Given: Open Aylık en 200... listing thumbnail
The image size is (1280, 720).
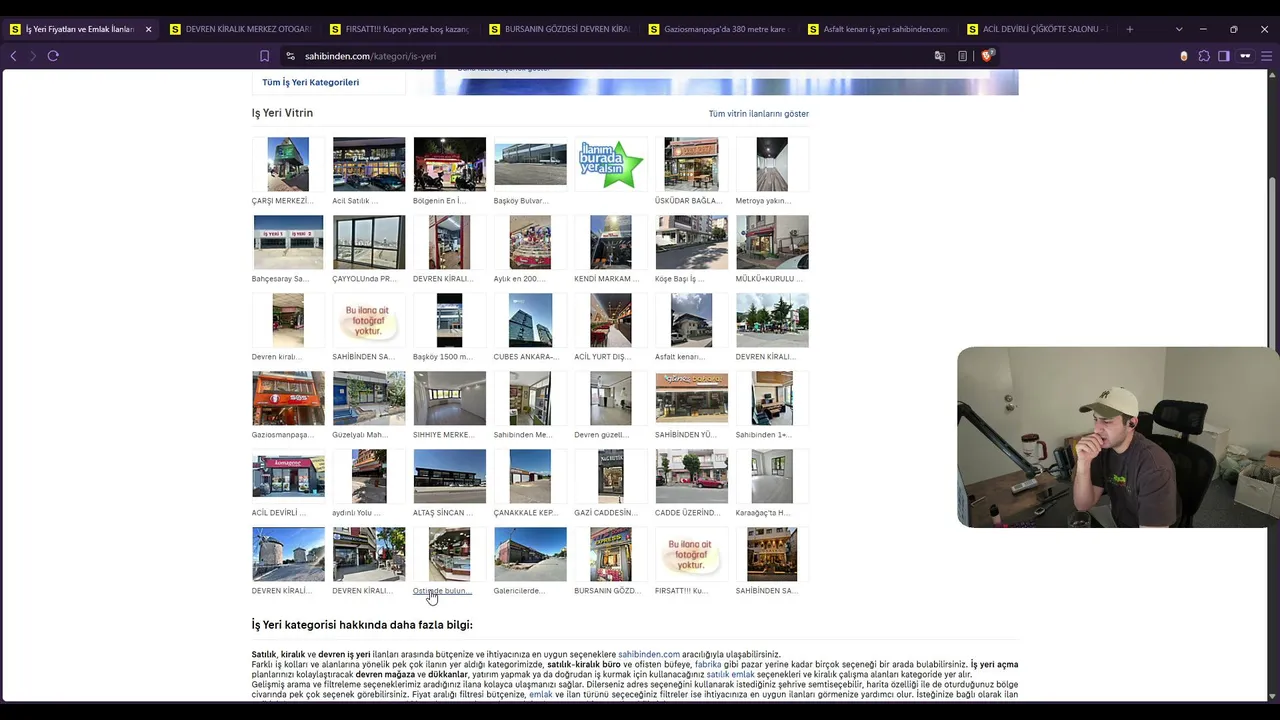Looking at the screenshot, I should click(x=530, y=242).
